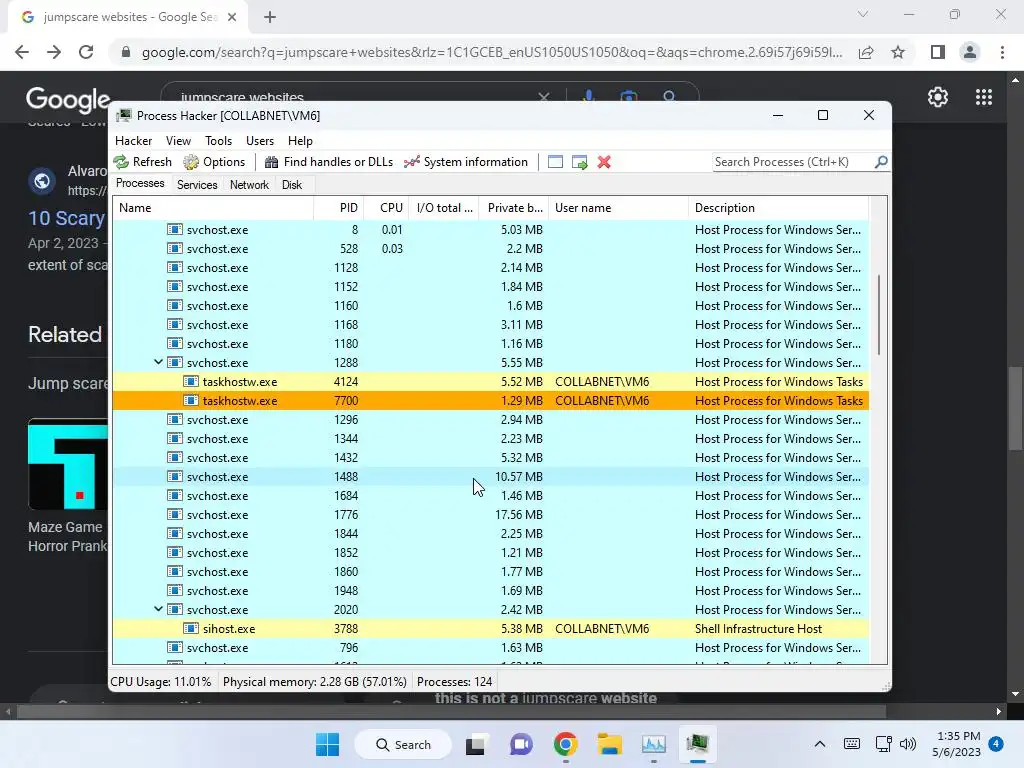
Task: Sort by the User name column header
Action: (x=618, y=208)
